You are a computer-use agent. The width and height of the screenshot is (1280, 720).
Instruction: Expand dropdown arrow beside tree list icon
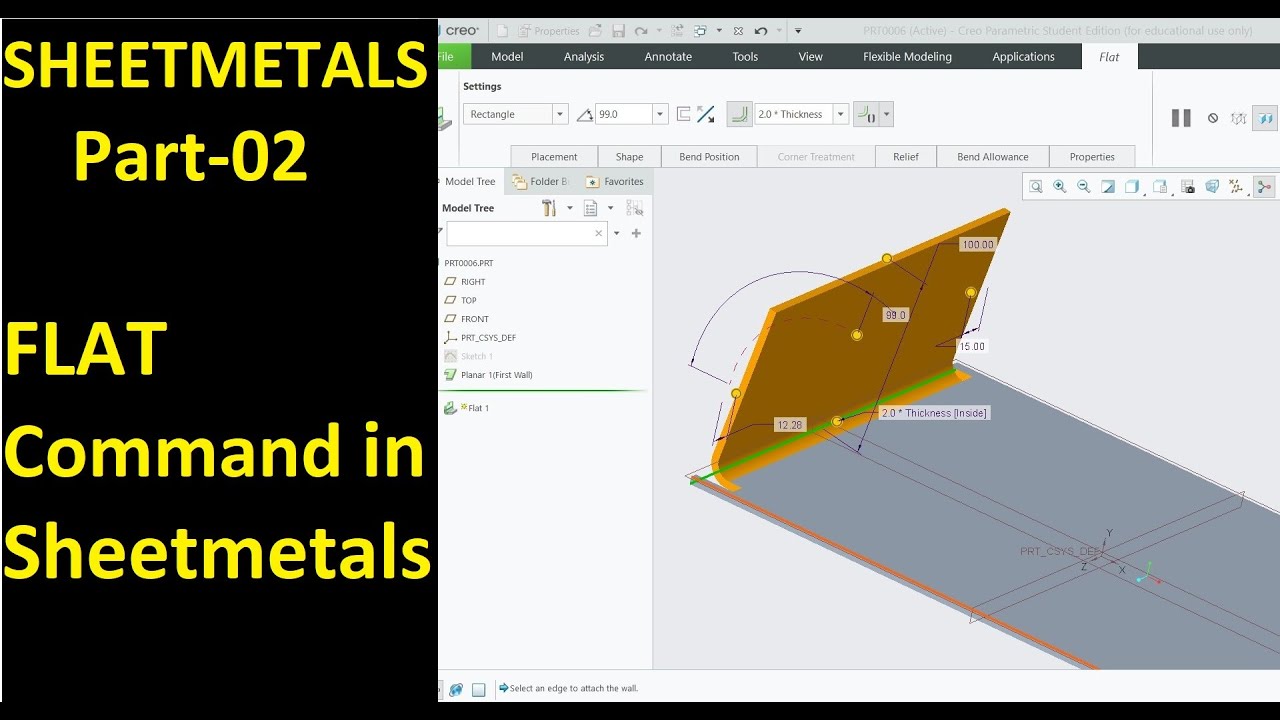[x=610, y=208]
